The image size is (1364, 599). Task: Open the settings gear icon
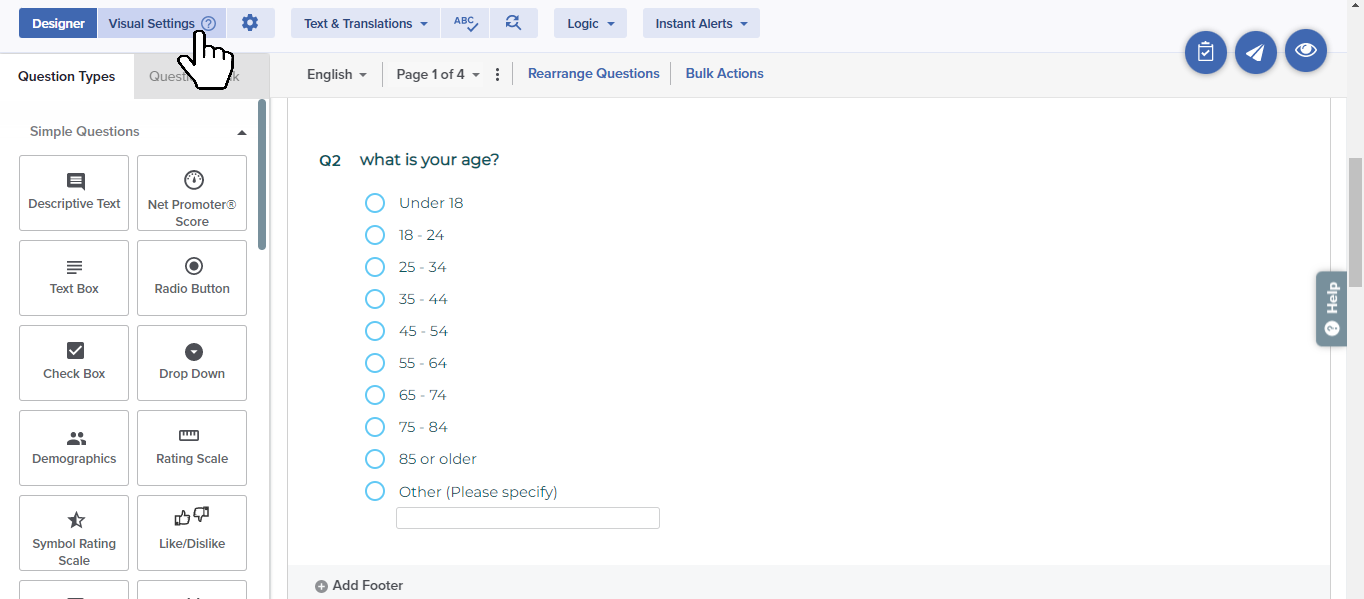tap(250, 23)
